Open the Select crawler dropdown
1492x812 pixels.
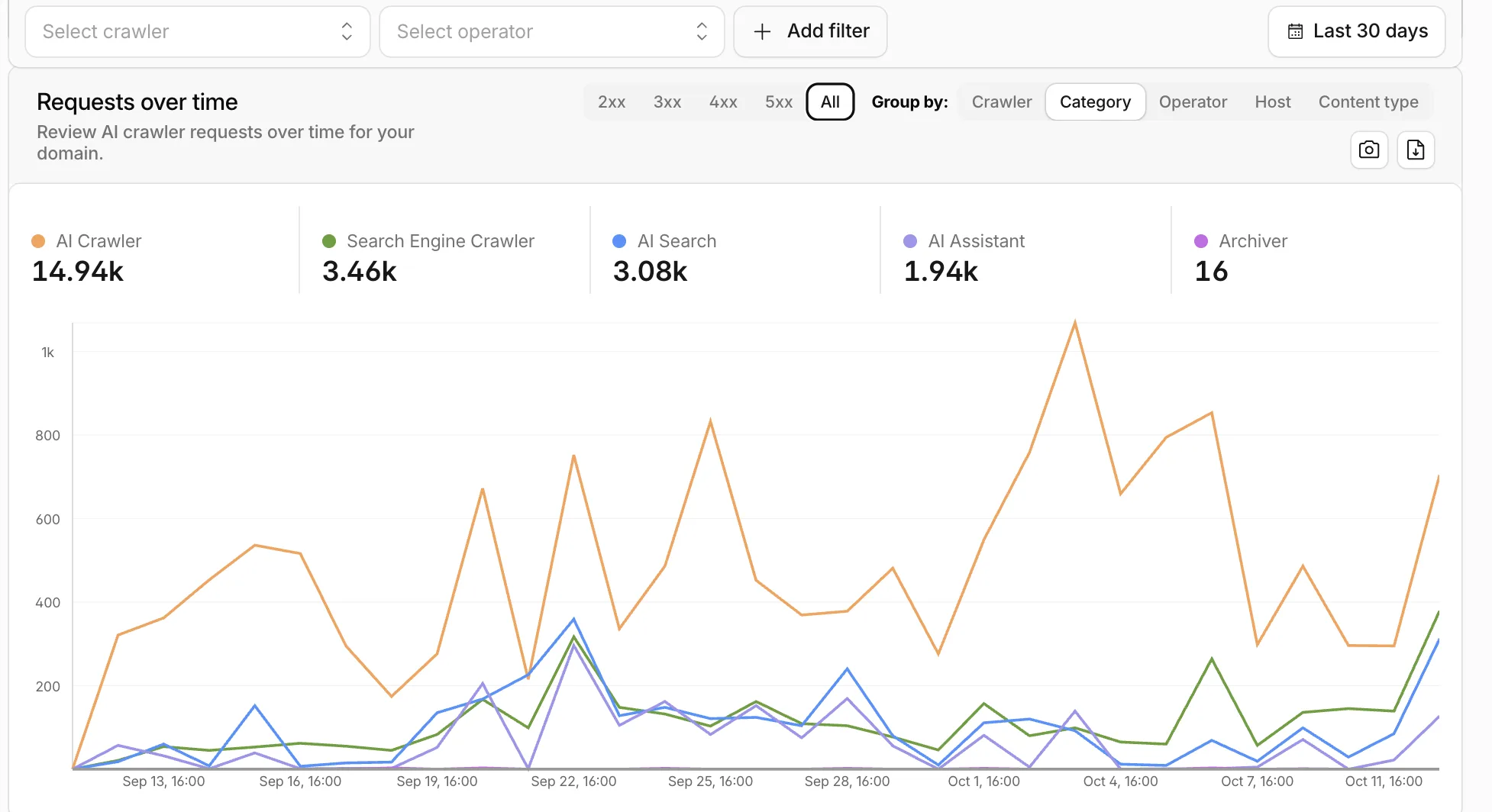point(198,31)
